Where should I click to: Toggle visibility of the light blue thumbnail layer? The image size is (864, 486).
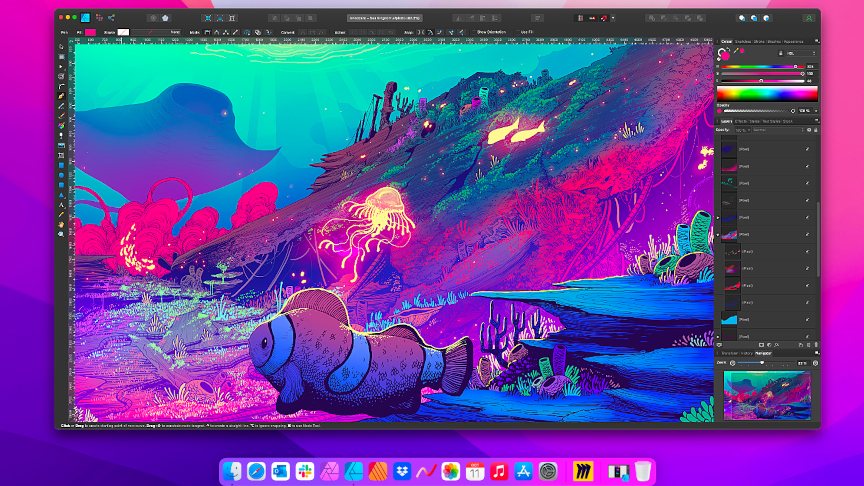807,320
